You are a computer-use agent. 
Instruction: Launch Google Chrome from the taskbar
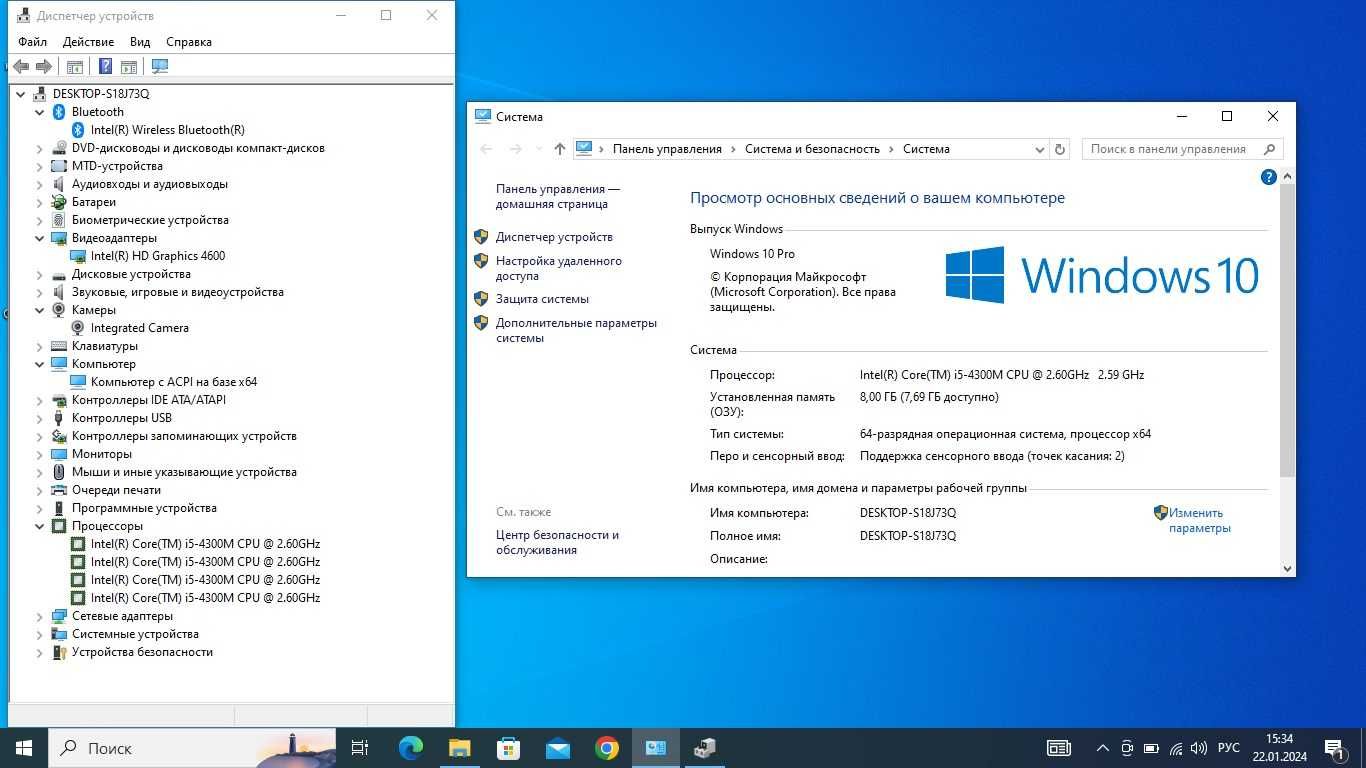[x=606, y=748]
